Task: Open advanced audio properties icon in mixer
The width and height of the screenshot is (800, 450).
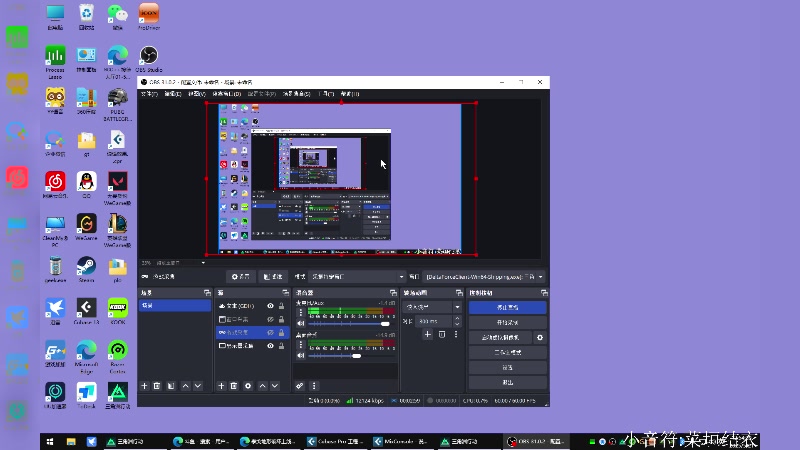Action: pyautogui.click(x=300, y=386)
